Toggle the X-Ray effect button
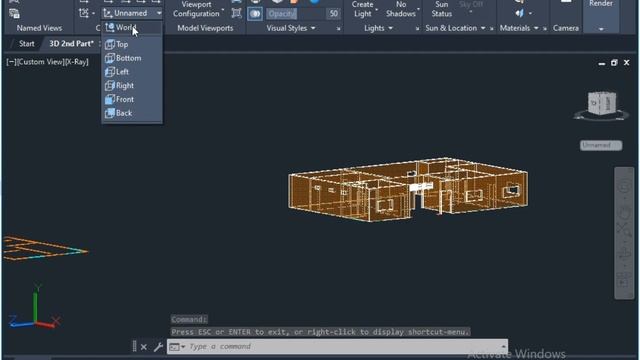The width and height of the screenshot is (640, 360). point(255,14)
